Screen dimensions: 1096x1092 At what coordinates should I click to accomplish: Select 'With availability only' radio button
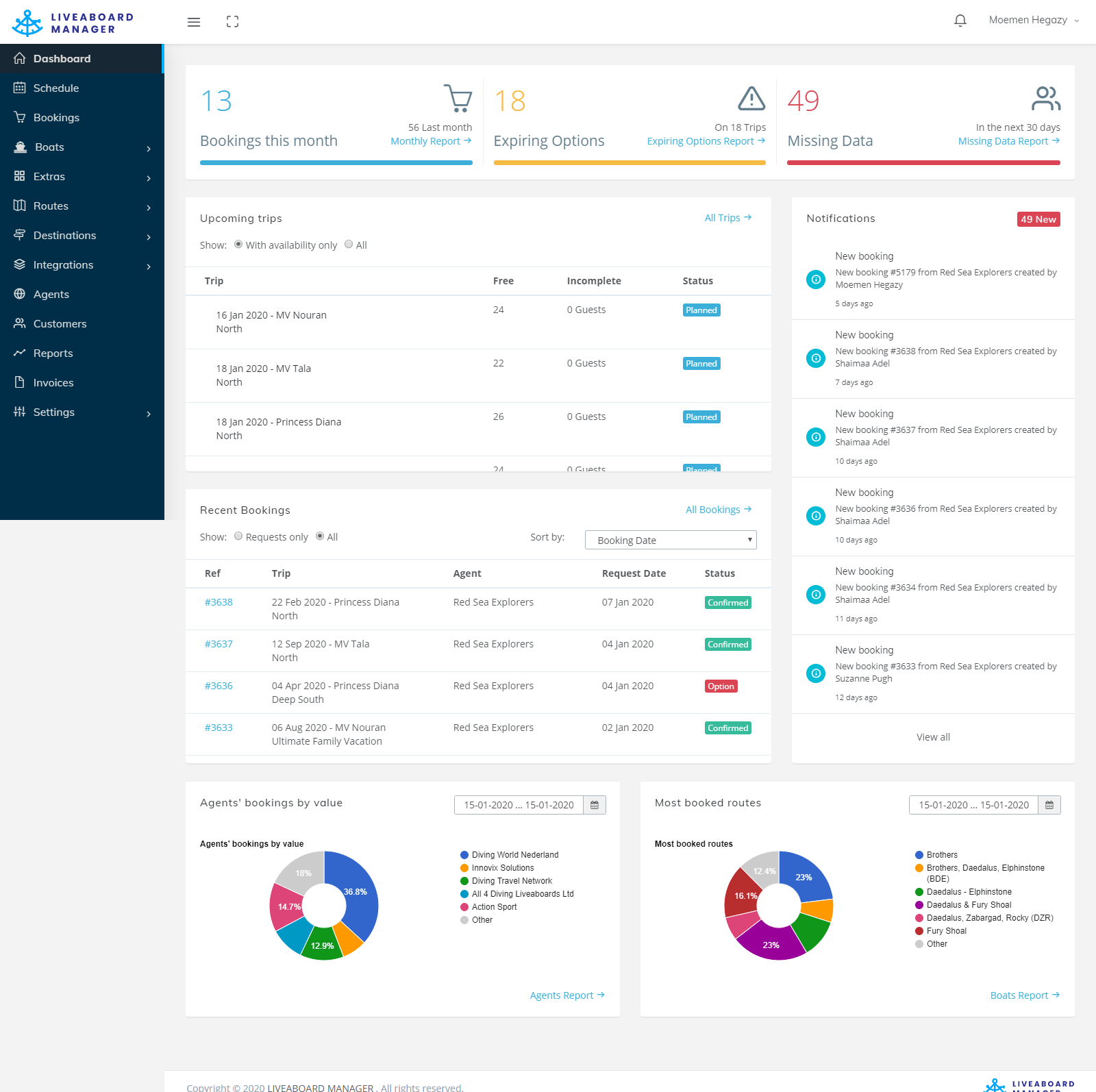click(x=238, y=245)
